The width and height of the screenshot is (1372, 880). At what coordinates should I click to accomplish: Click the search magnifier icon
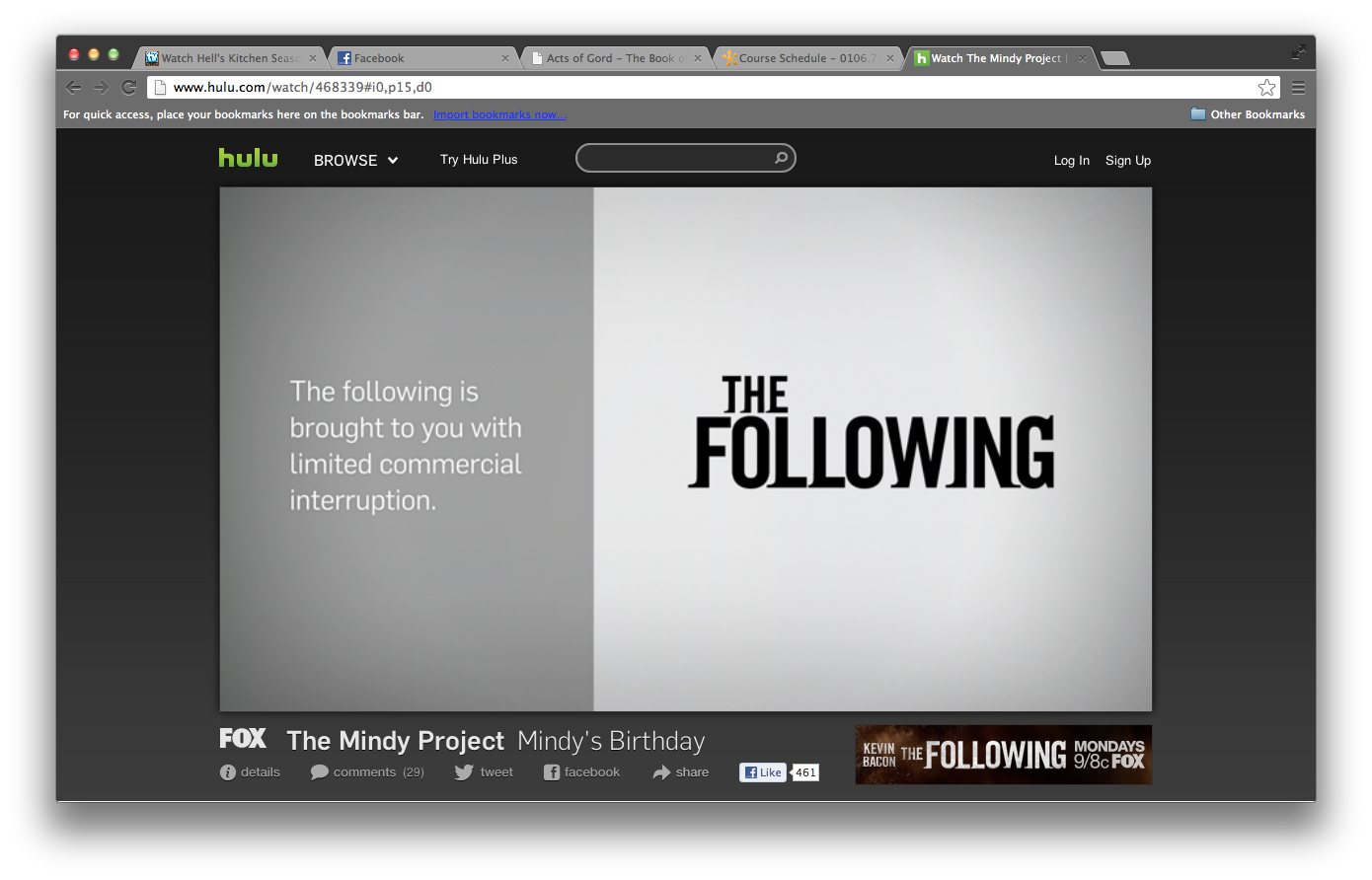tap(781, 158)
